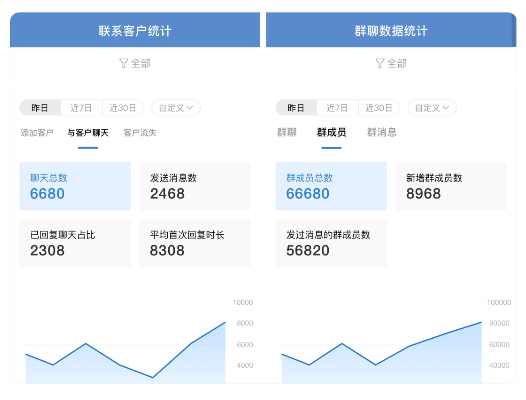526x400 pixels.
Task: Select the 平均首次回复时长 card
Action: pos(195,243)
